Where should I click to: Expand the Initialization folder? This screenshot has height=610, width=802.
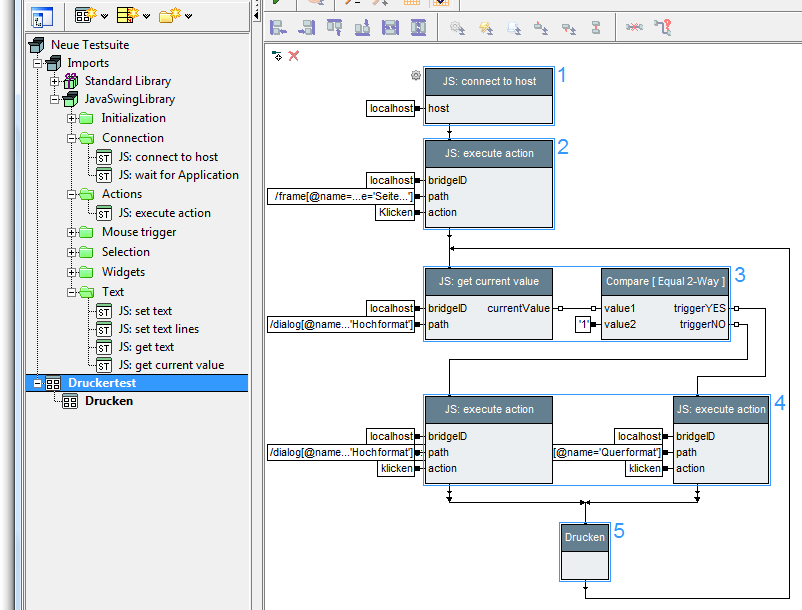pyautogui.click(x=72, y=119)
